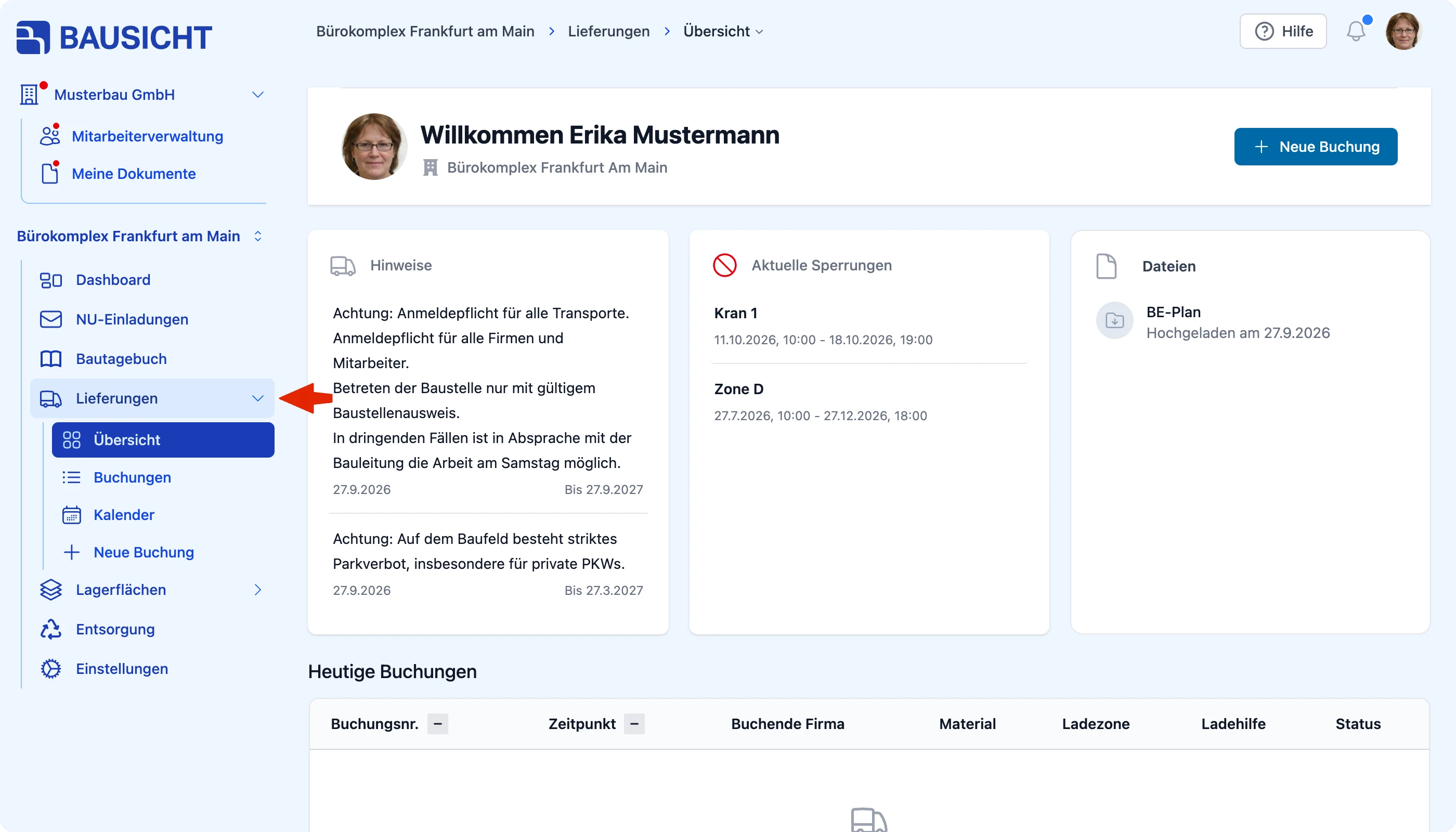Click the Dashboard icon
1456x832 pixels.
[x=51, y=280]
